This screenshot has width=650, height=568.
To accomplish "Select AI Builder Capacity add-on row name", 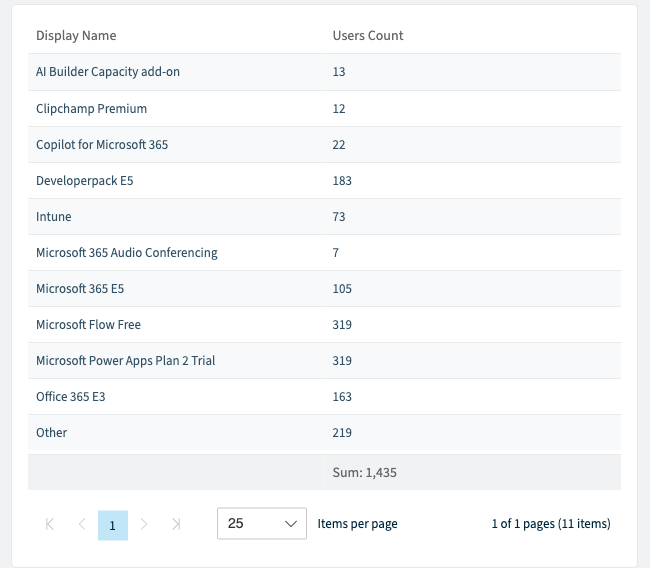I will tap(108, 72).
